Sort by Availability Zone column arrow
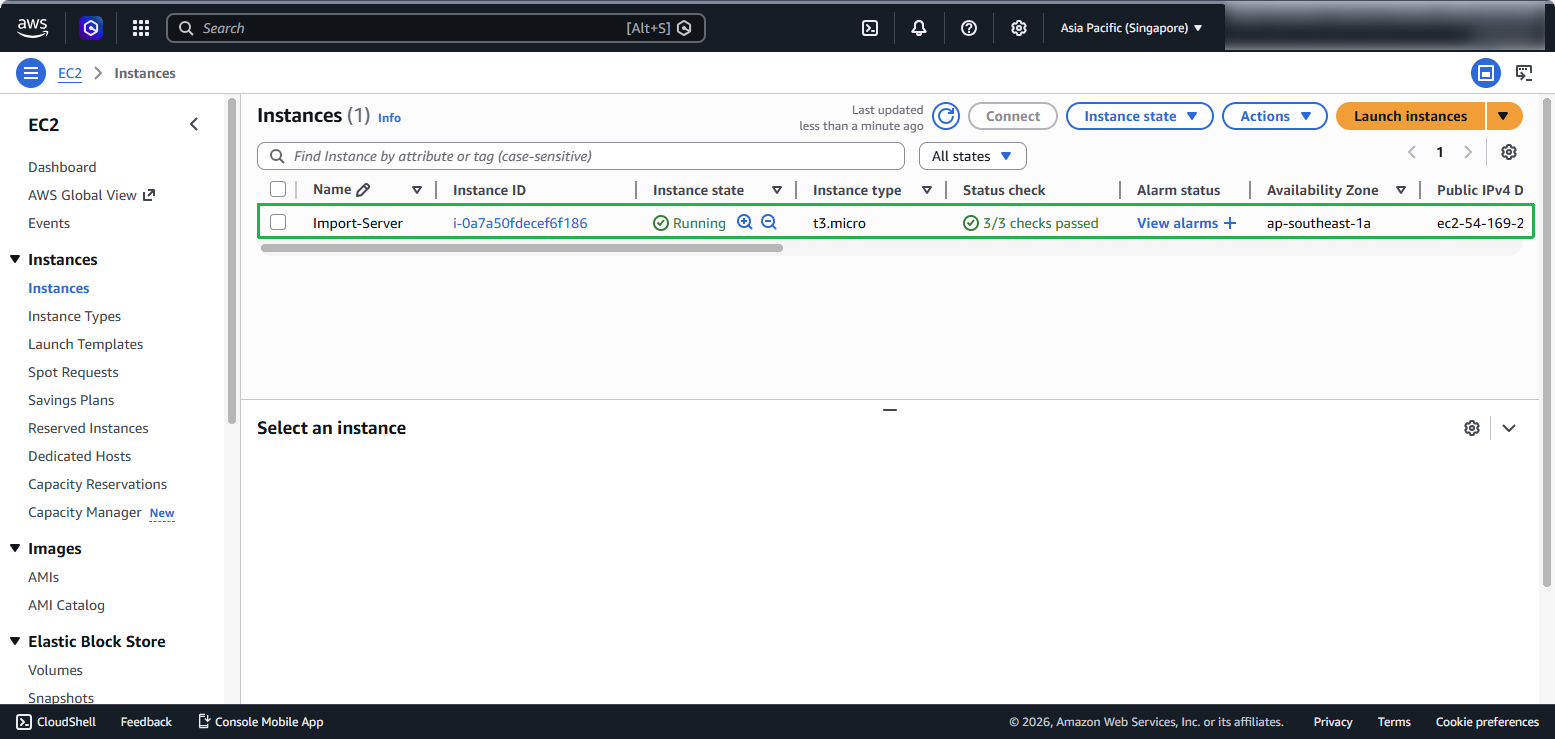 tap(1401, 190)
